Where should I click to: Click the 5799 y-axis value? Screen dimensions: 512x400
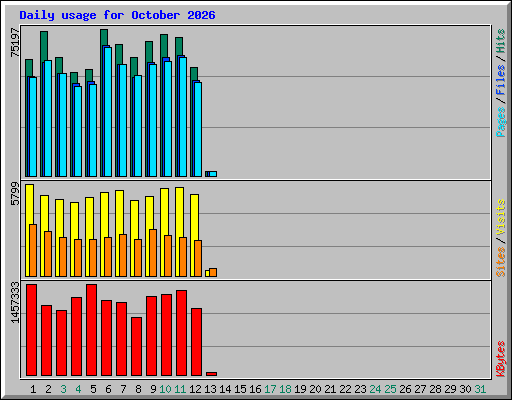tap(15, 194)
